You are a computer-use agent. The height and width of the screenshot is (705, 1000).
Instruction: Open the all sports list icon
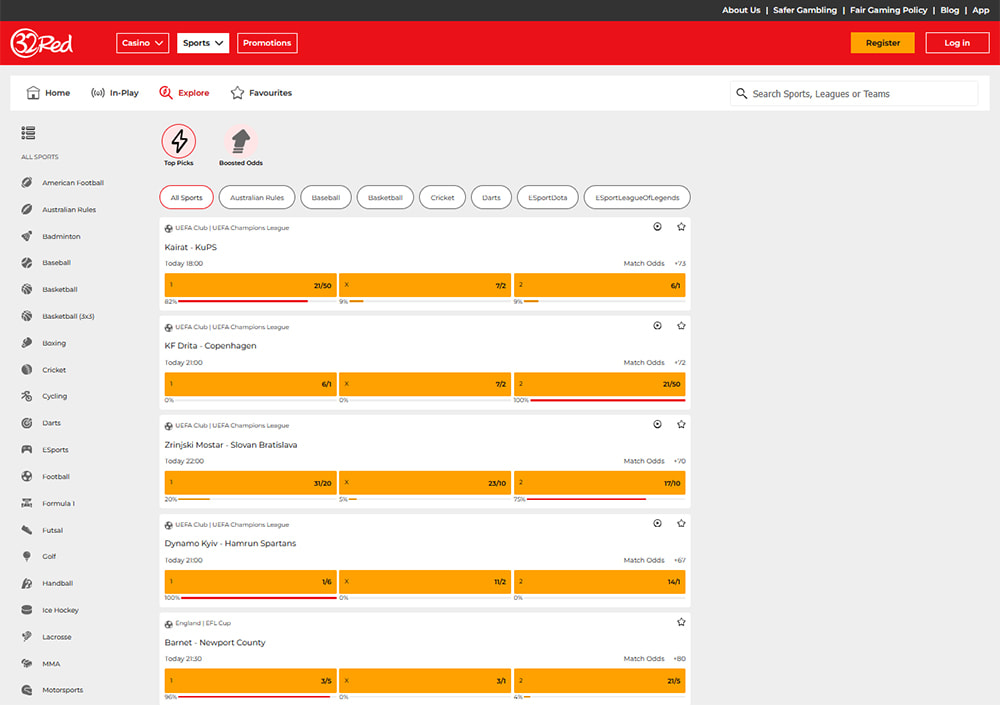tap(28, 133)
